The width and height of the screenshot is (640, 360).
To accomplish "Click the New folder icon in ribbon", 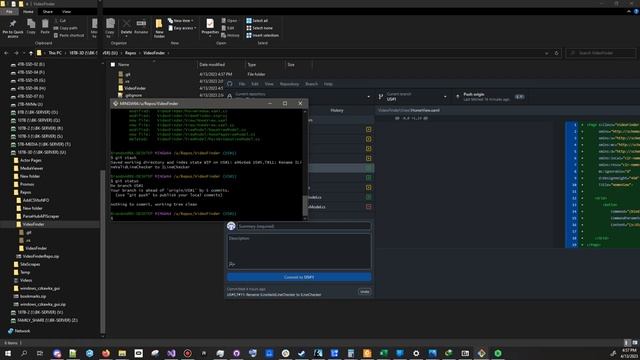I will [159, 28].
